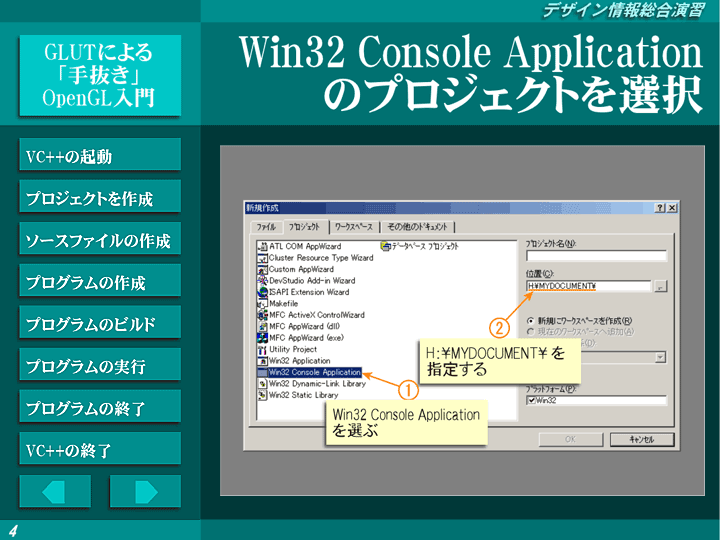Click the プロジェクト名 input field
The height and width of the screenshot is (540, 720).
(x=596, y=256)
